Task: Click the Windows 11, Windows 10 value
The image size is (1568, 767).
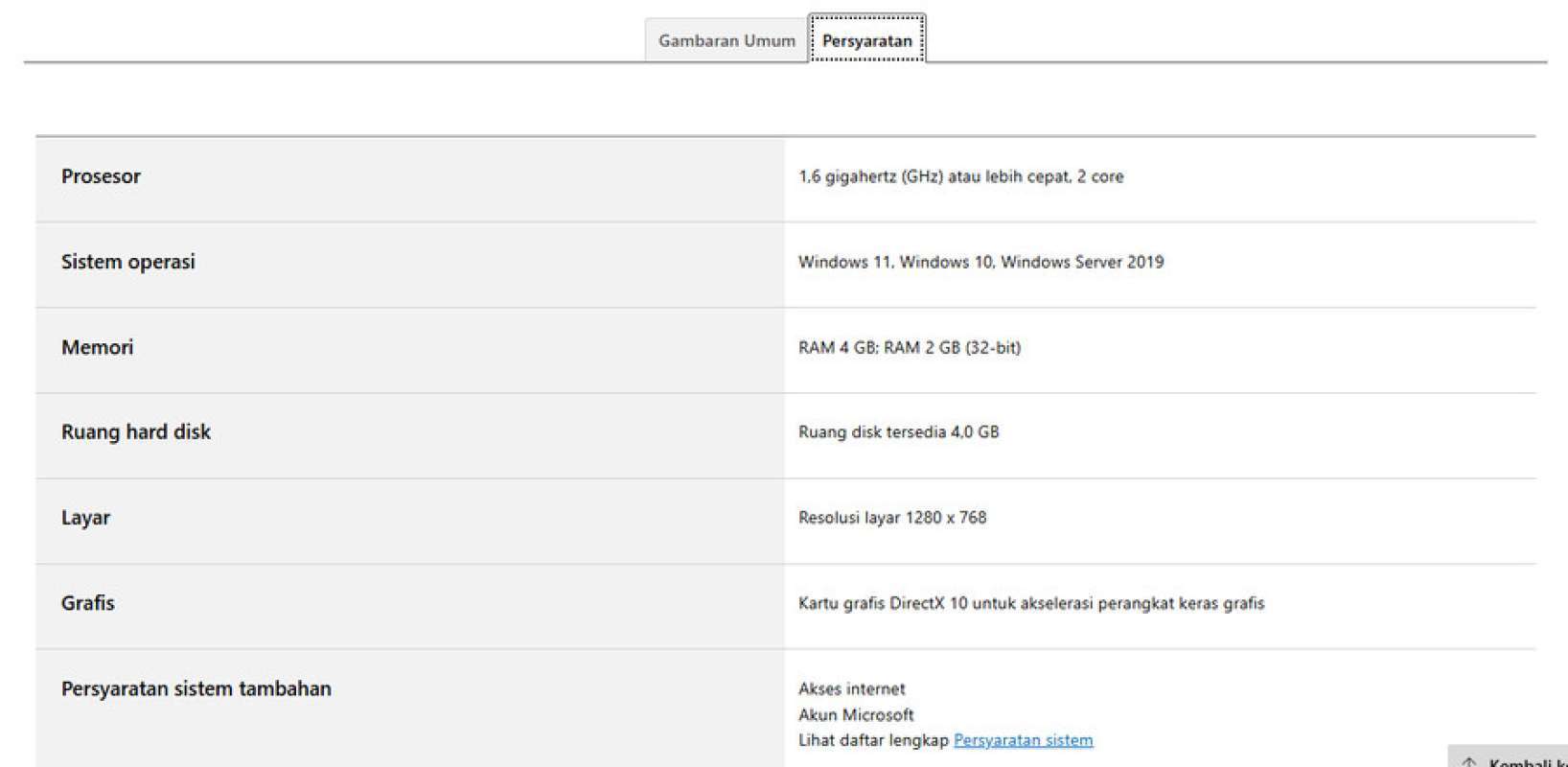Action: click(980, 262)
